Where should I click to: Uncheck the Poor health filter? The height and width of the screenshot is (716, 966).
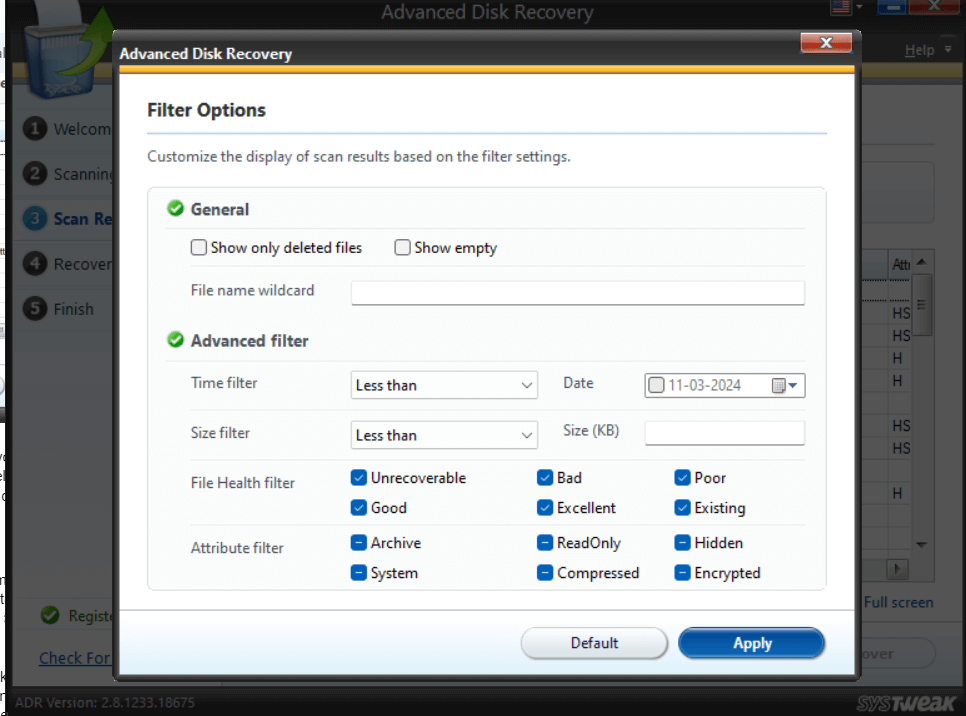pos(682,478)
